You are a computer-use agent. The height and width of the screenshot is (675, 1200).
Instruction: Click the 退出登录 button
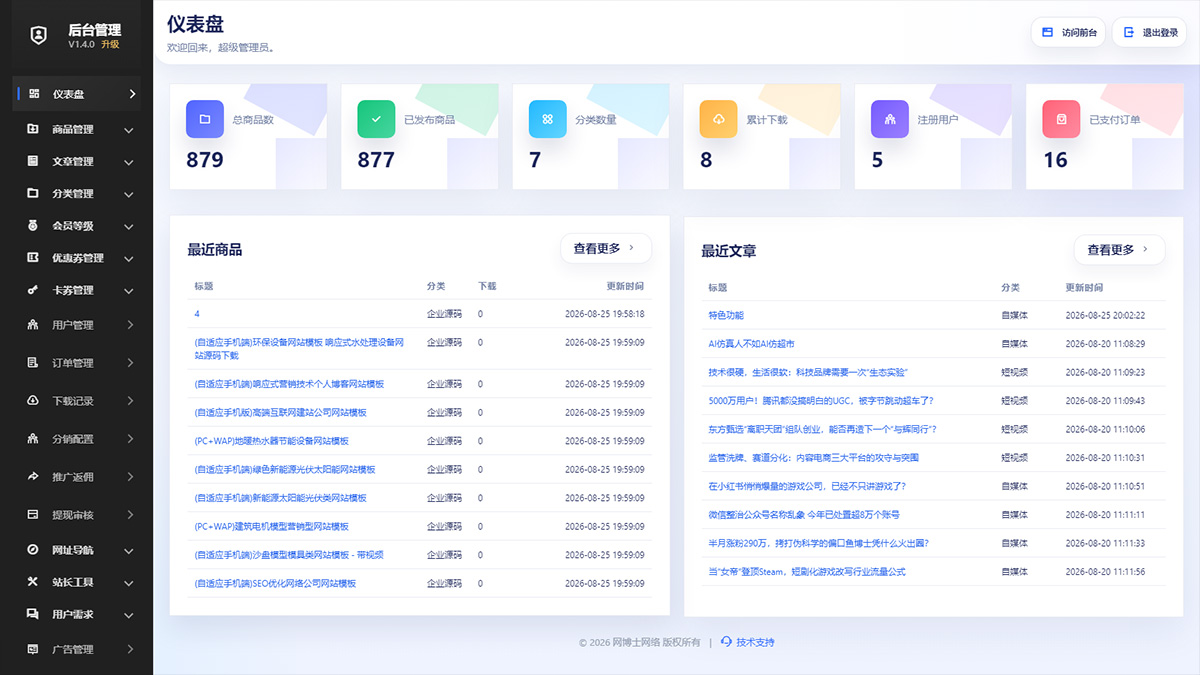pos(1149,32)
